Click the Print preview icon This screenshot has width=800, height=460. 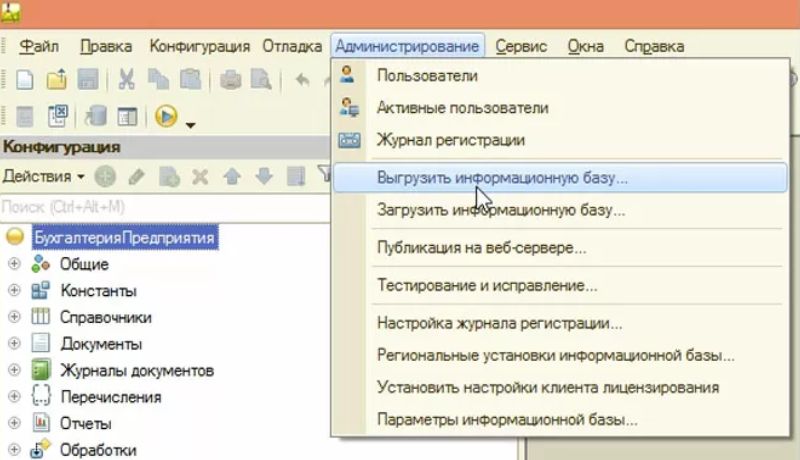coord(261,80)
